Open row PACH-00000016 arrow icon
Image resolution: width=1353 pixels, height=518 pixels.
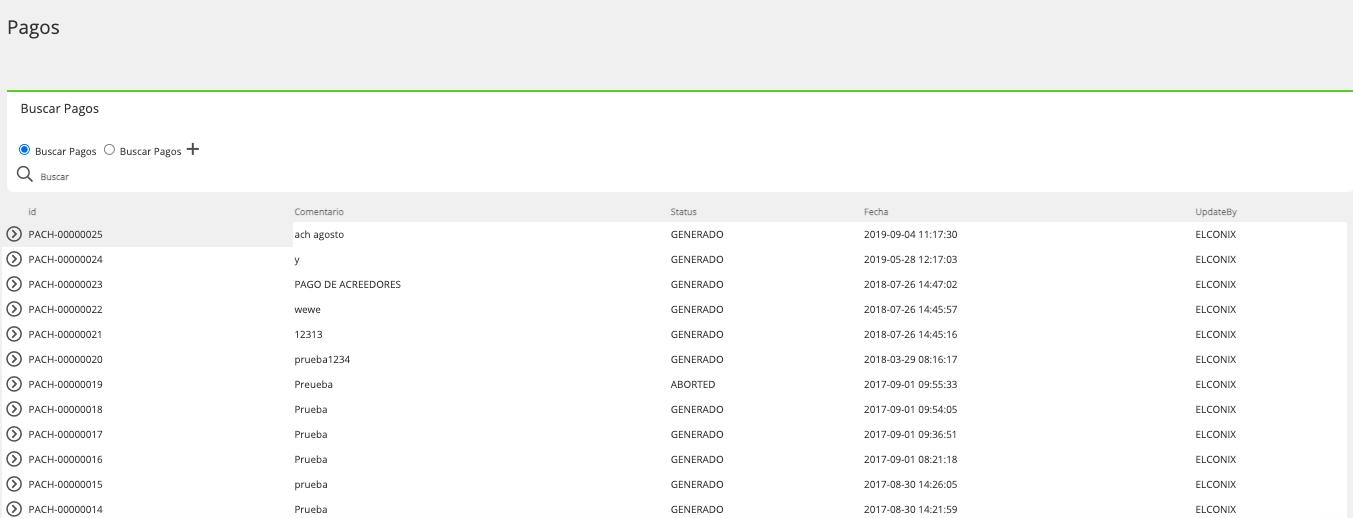coord(14,459)
